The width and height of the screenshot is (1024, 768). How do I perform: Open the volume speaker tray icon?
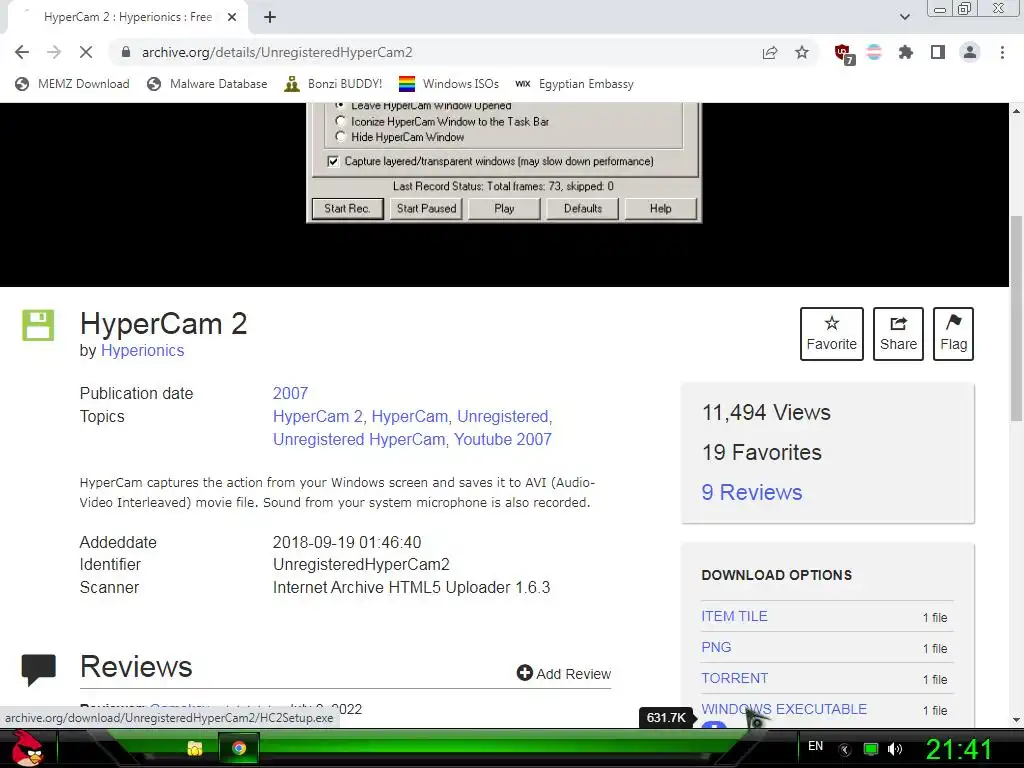[895, 749]
